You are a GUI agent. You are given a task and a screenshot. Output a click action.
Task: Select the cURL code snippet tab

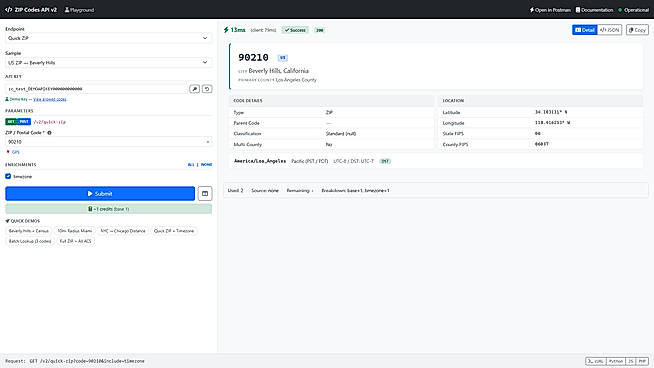(596, 361)
